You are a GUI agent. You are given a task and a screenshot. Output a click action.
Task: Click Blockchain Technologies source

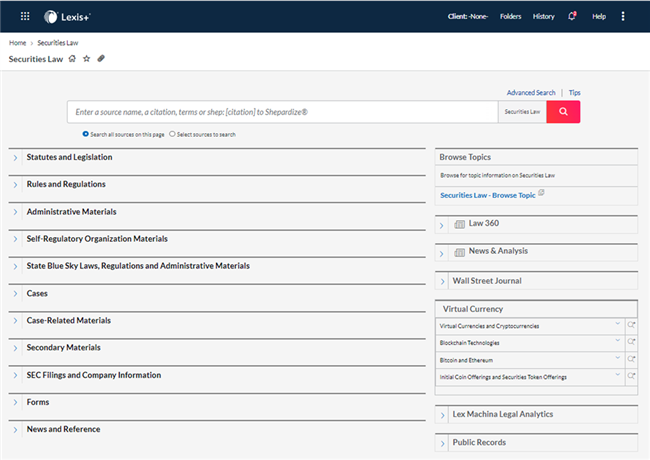(469, 343)
